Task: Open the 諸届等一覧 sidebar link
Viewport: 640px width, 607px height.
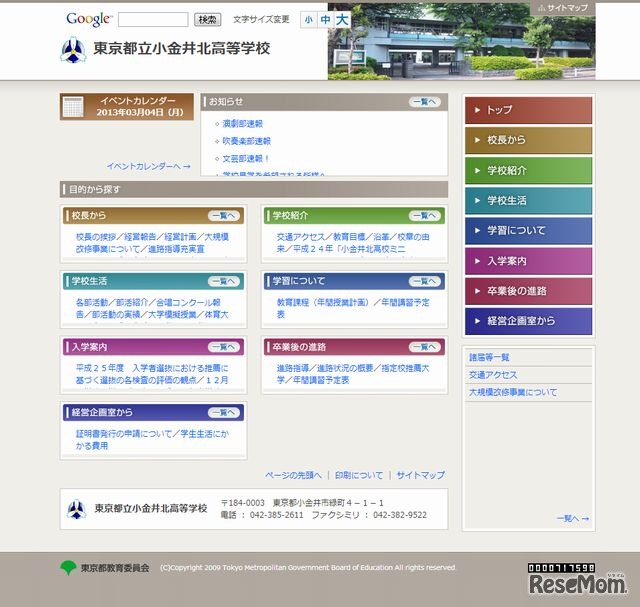Action: [x=489, y=358]
